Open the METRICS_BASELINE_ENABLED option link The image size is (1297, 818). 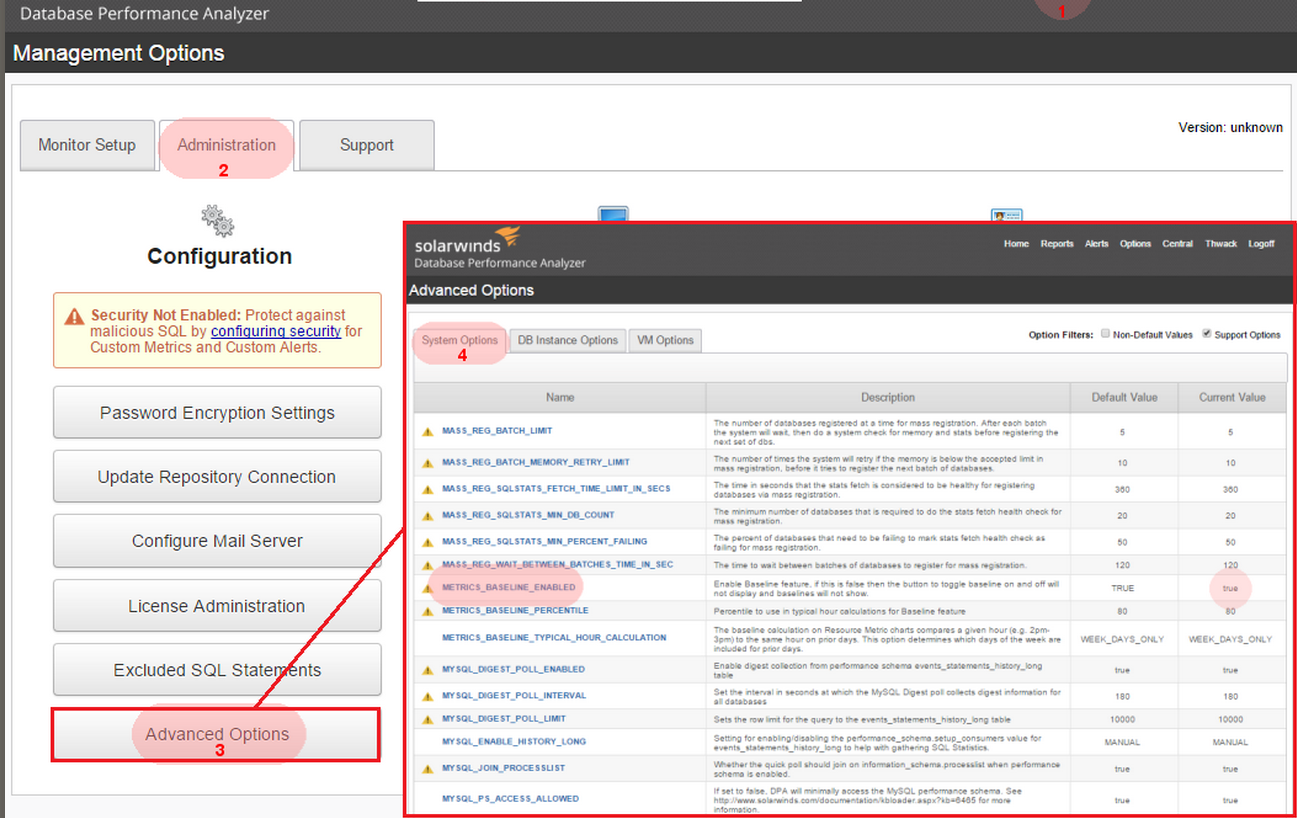[x=508, y=588]
